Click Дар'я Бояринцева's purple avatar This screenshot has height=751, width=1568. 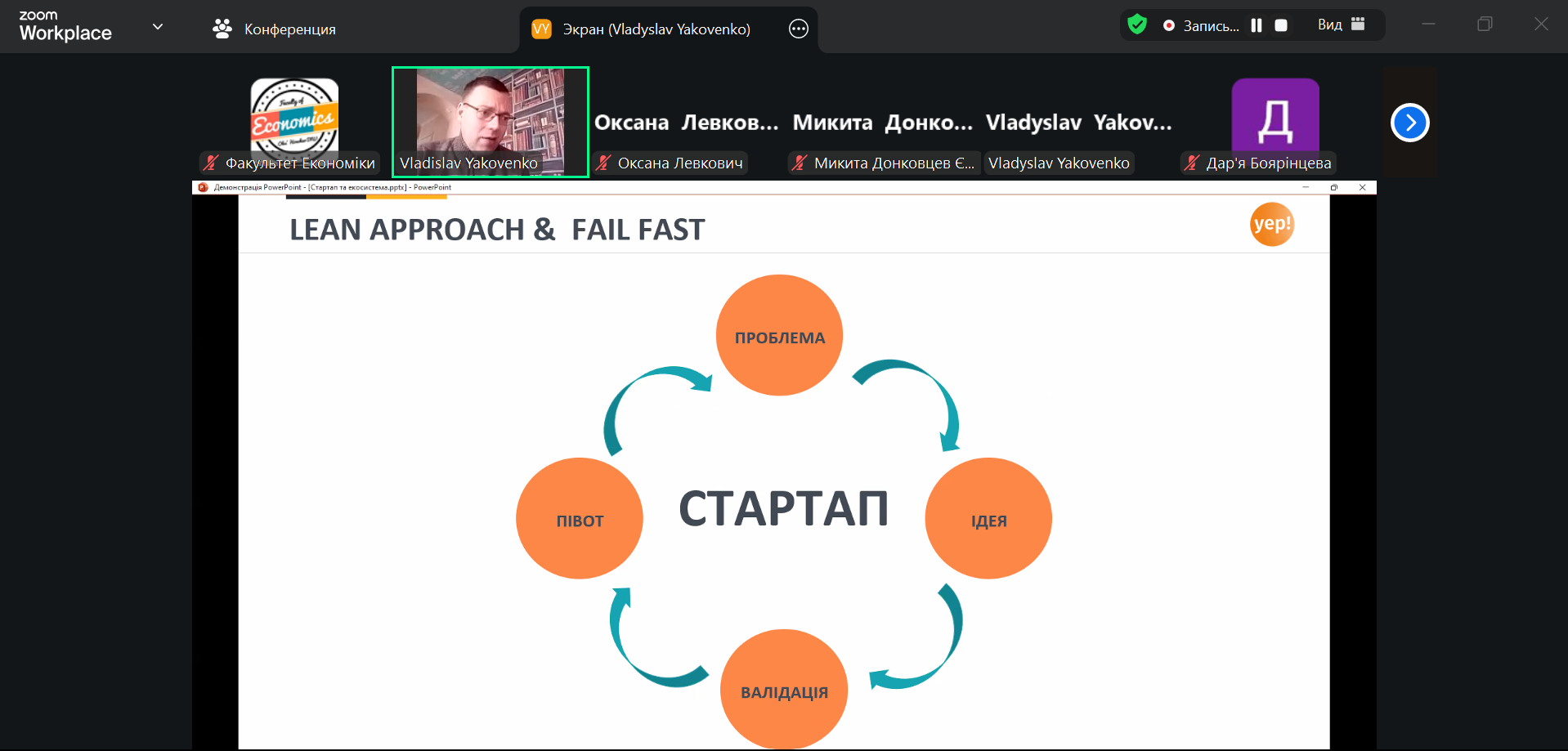tap(1275, 116)
